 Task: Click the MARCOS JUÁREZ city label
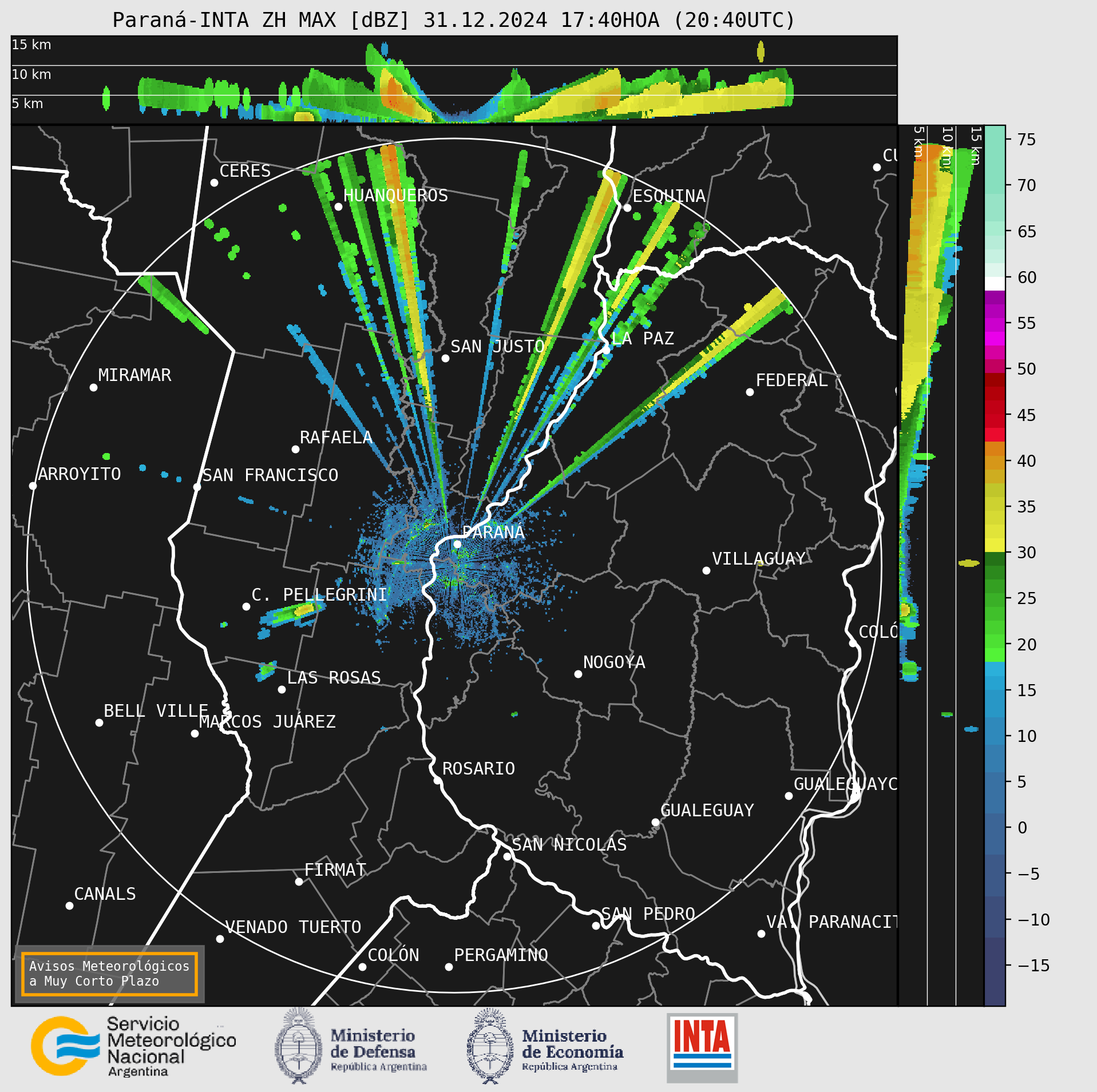[x=267, y=721]
